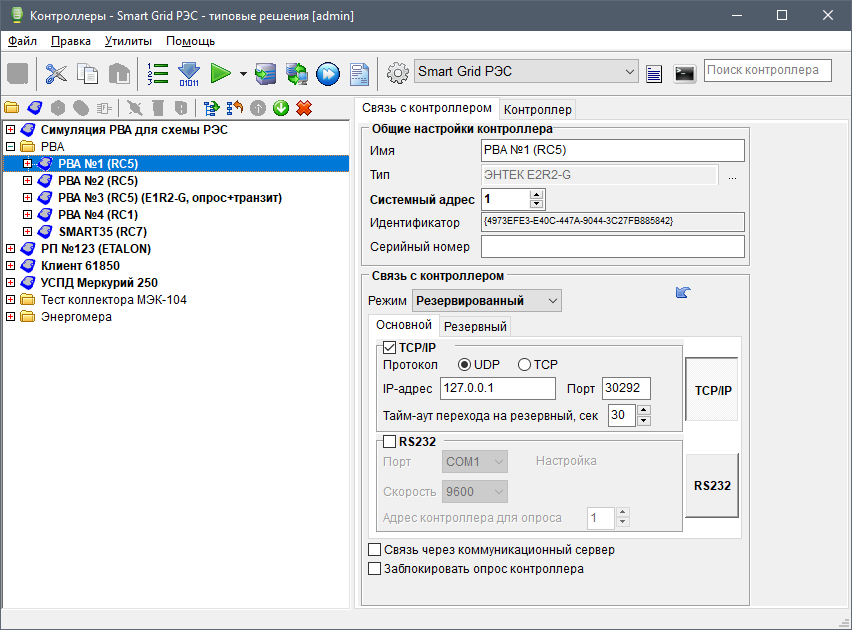Select the TCP protocol radio button

tap(524, 364)
